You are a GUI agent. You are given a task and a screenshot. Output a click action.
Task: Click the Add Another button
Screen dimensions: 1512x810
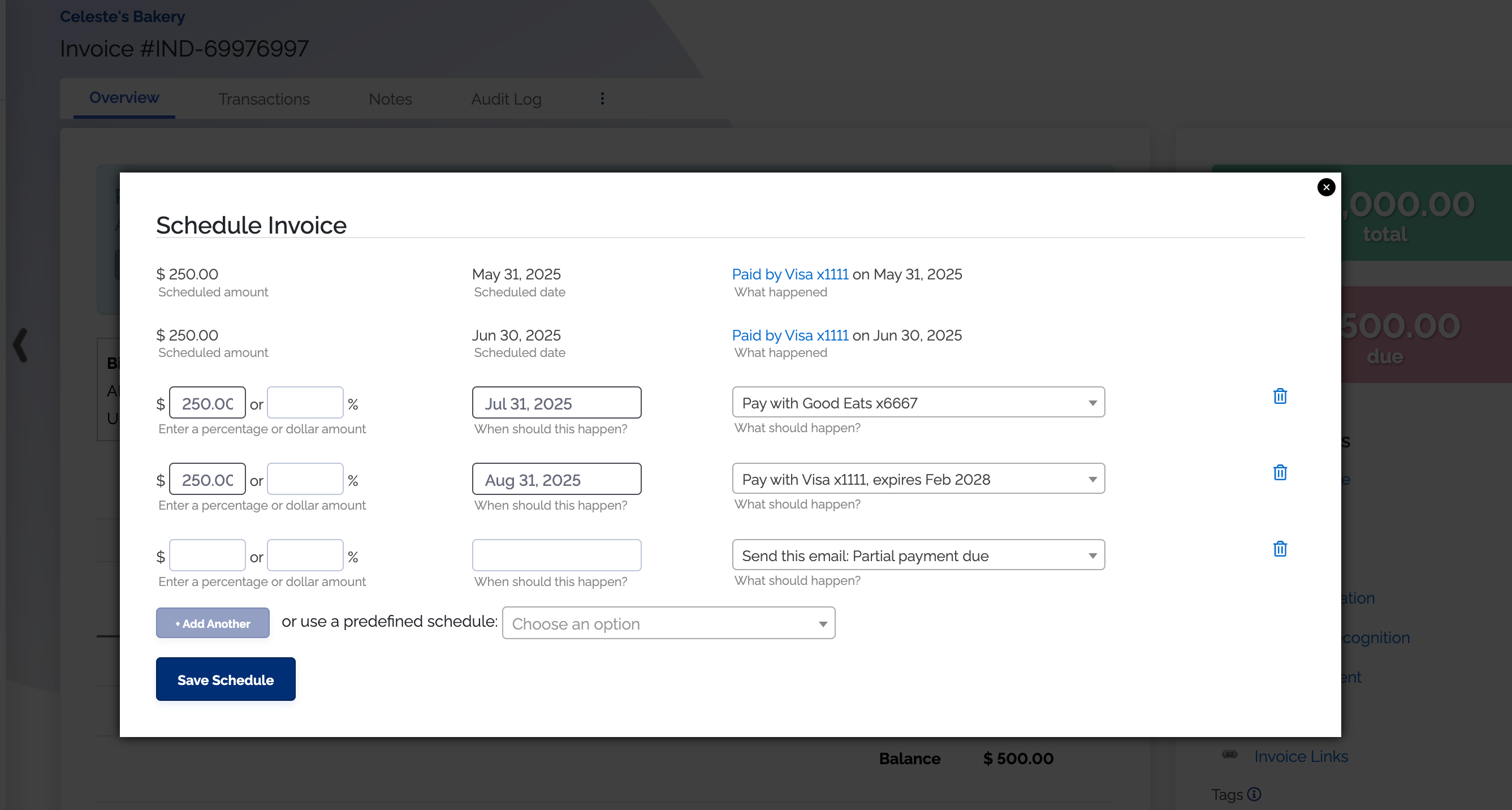[213, 623]
